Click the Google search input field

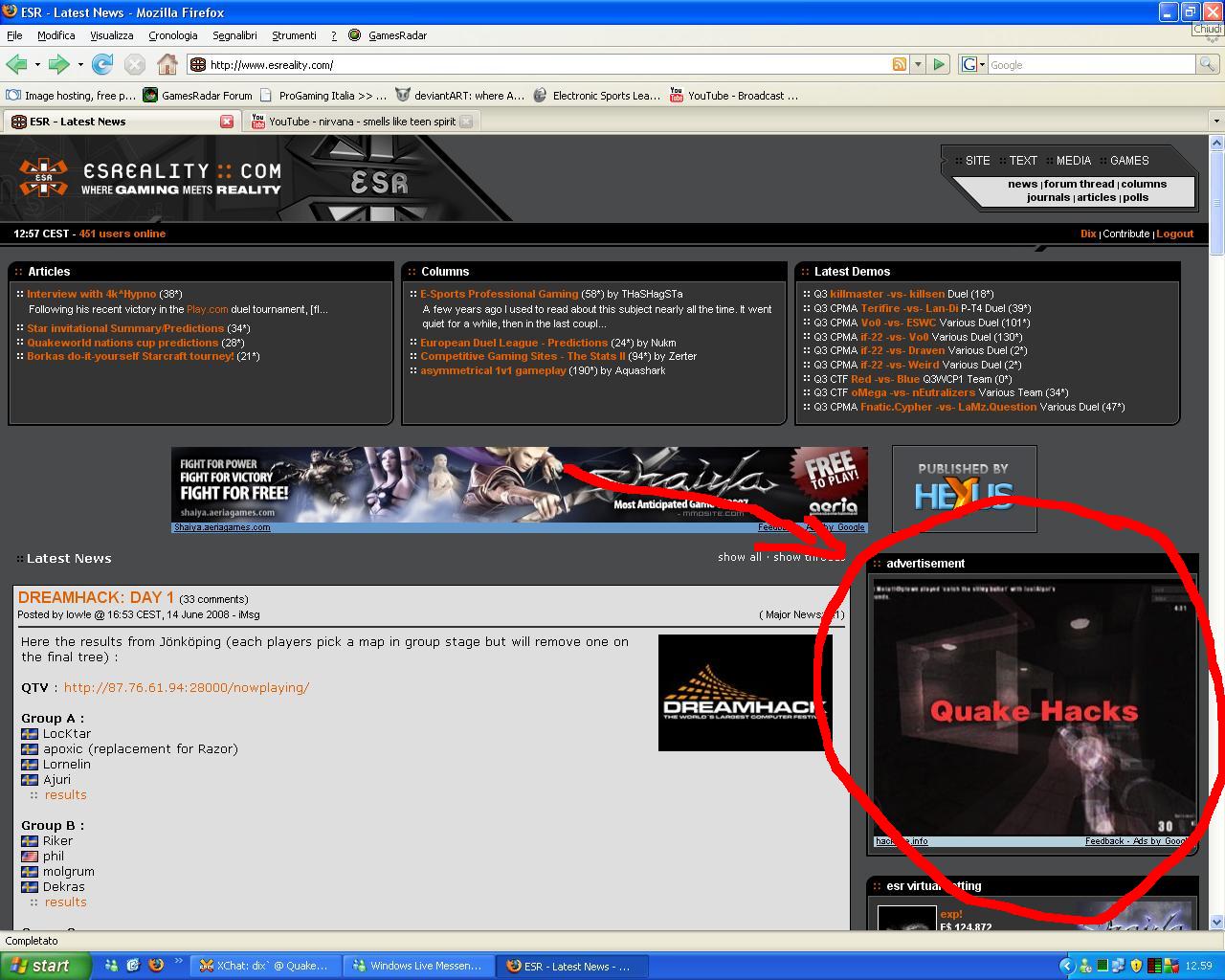pos(1090,64)
